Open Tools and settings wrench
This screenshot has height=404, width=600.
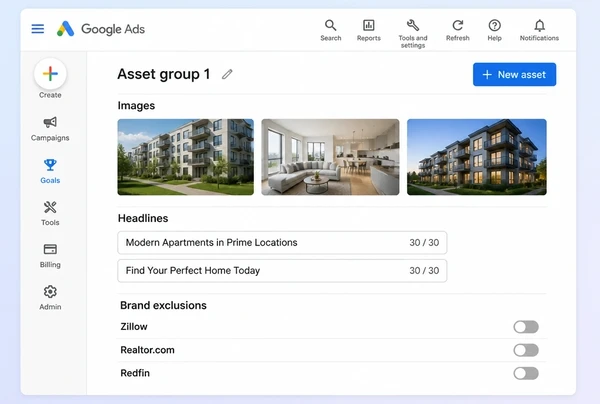[412, 34]
